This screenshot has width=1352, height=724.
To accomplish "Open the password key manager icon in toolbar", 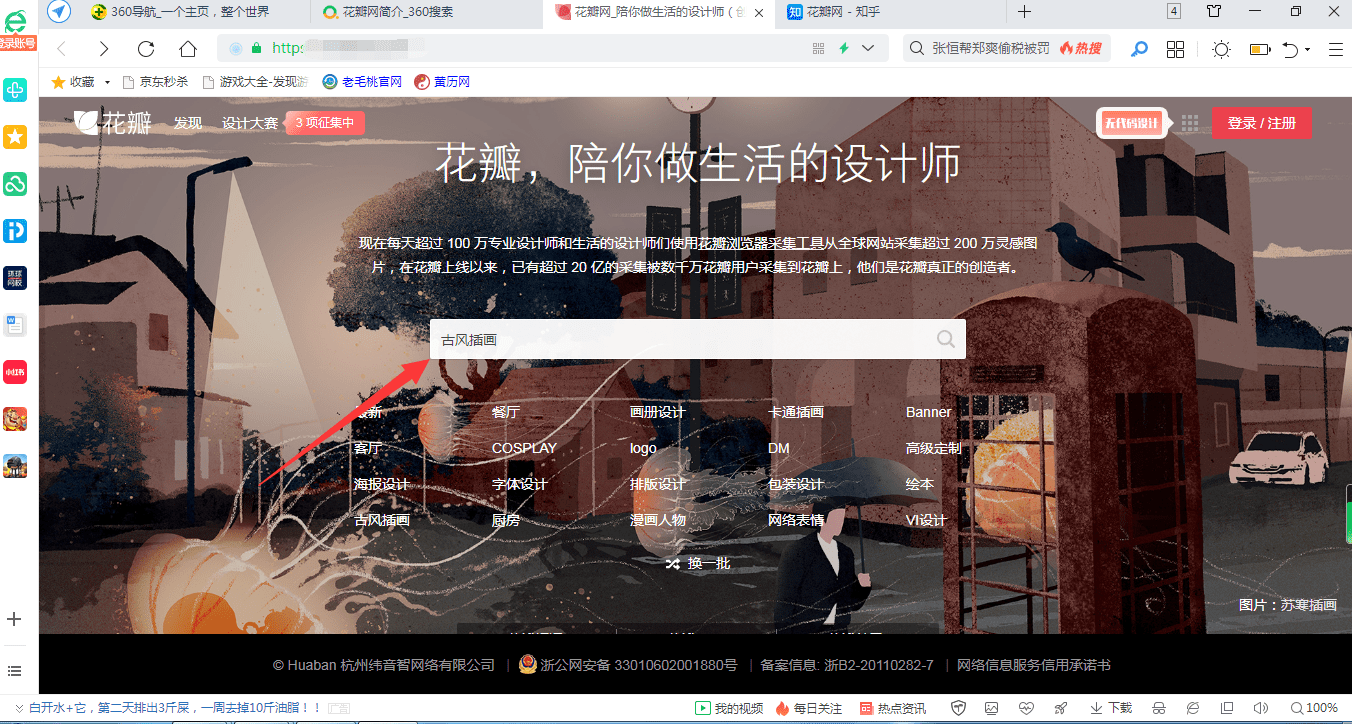I will [1139, 48].
